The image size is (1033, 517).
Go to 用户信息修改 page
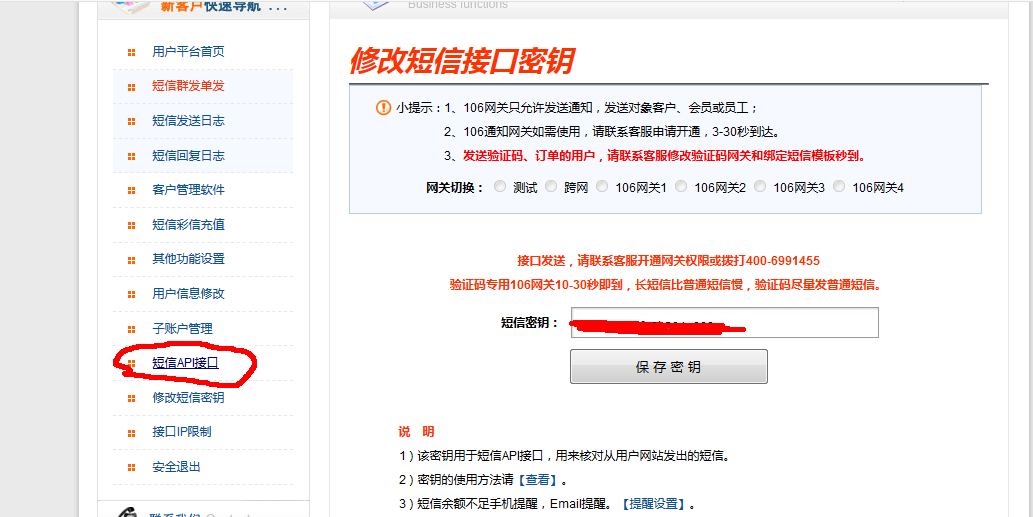(188, 294)
